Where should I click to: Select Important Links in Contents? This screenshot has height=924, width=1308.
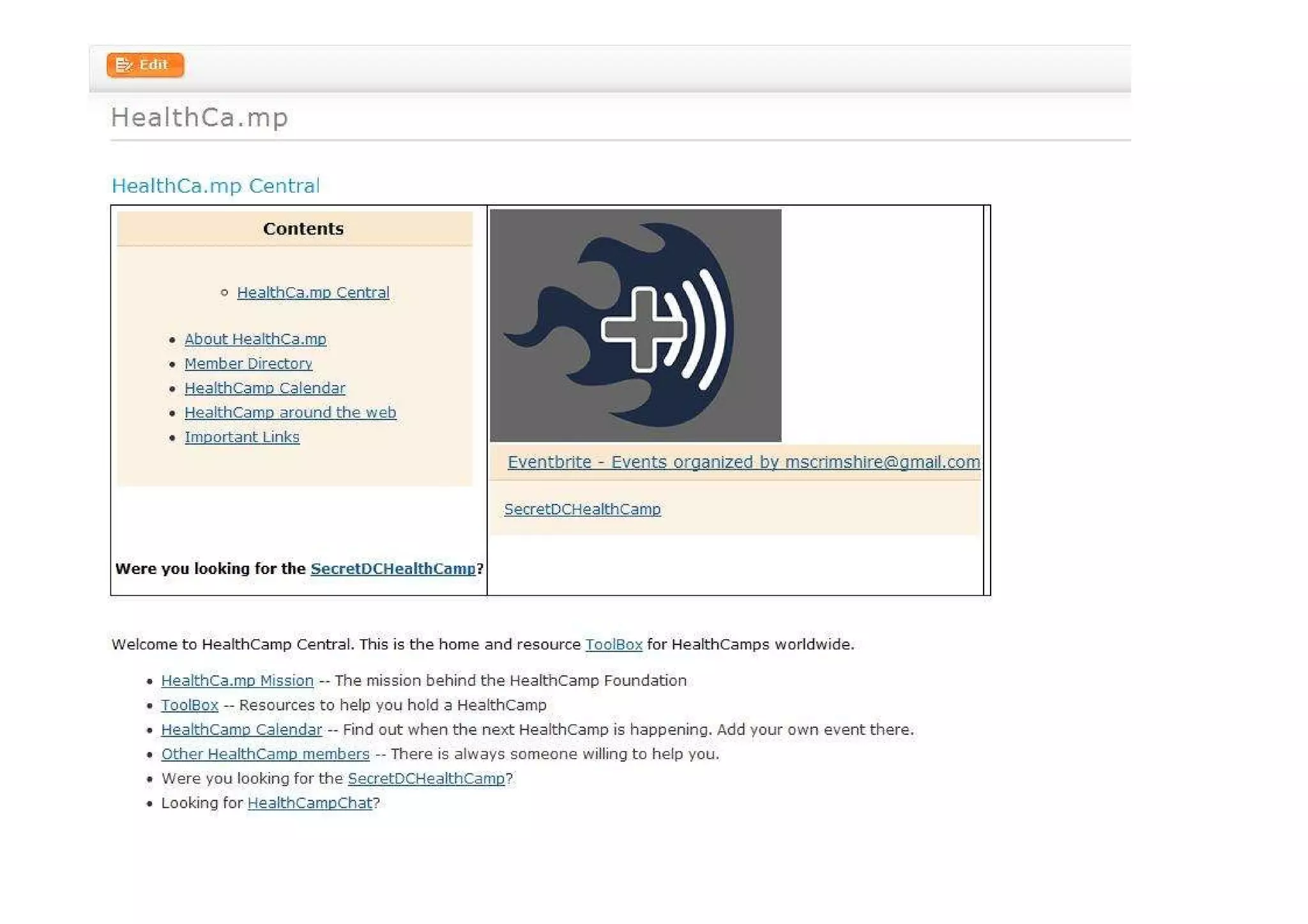pyautogui.click(x=241, y=437)
